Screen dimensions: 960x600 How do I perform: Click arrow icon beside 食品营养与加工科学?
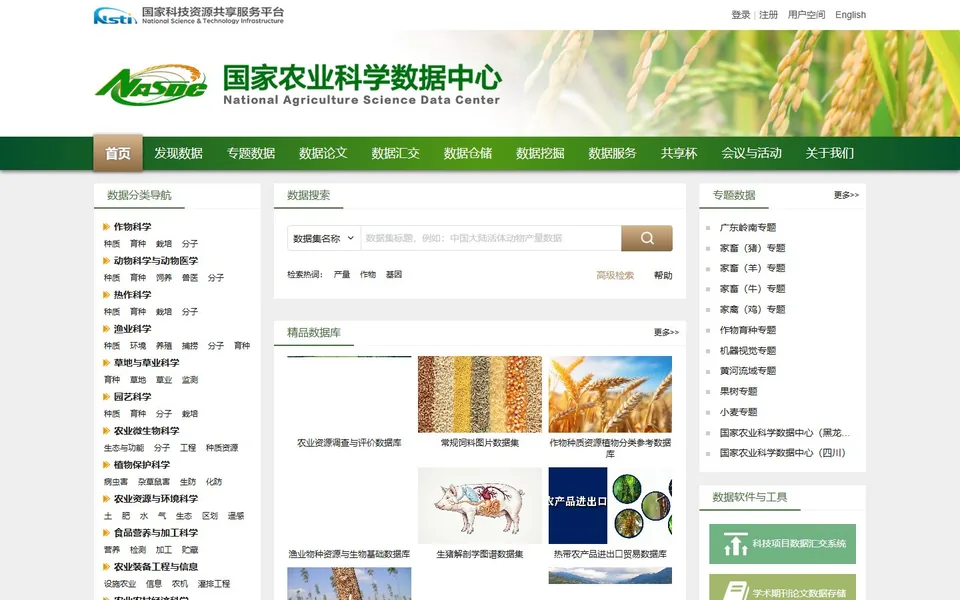[x=107, y=533]
